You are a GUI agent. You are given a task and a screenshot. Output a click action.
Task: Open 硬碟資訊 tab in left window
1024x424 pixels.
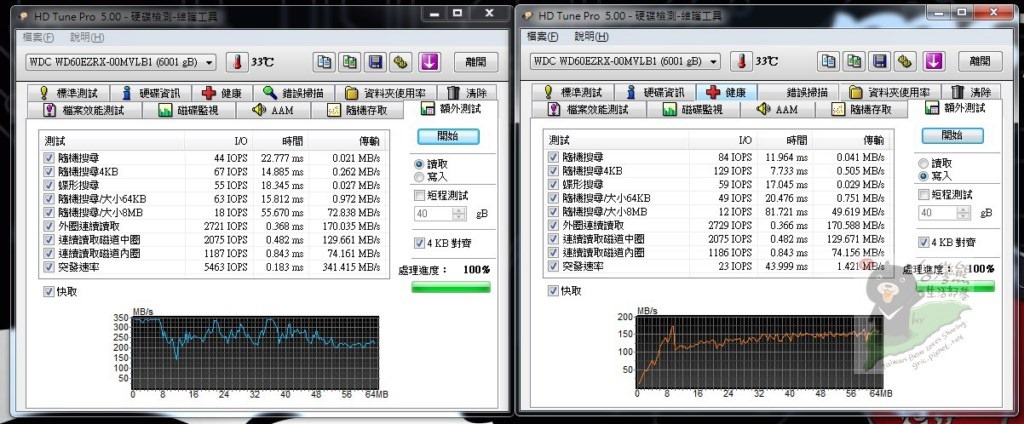pyautogui.click(x=150, y=93)
